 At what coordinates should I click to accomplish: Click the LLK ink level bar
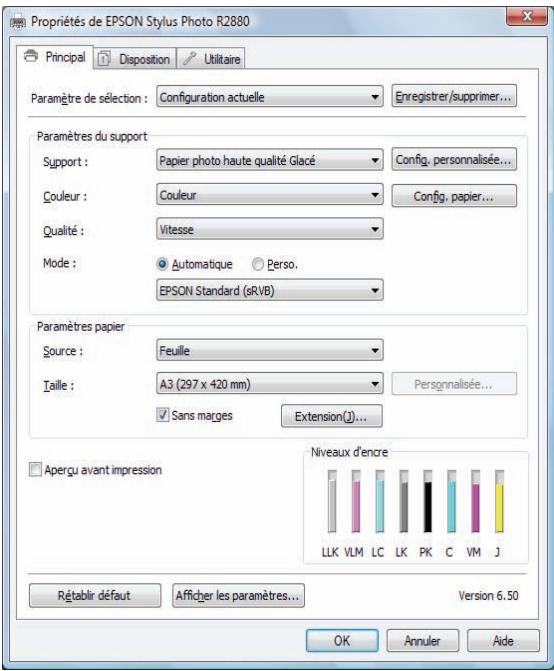pyautogui.click(x=332, y=501)
